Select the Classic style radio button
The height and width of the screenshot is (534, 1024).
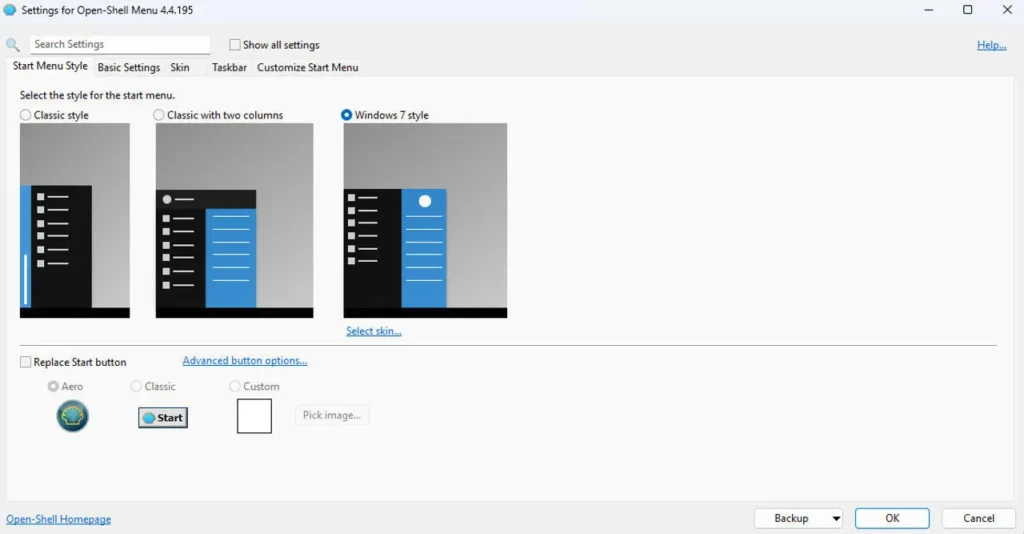point(26,115)
